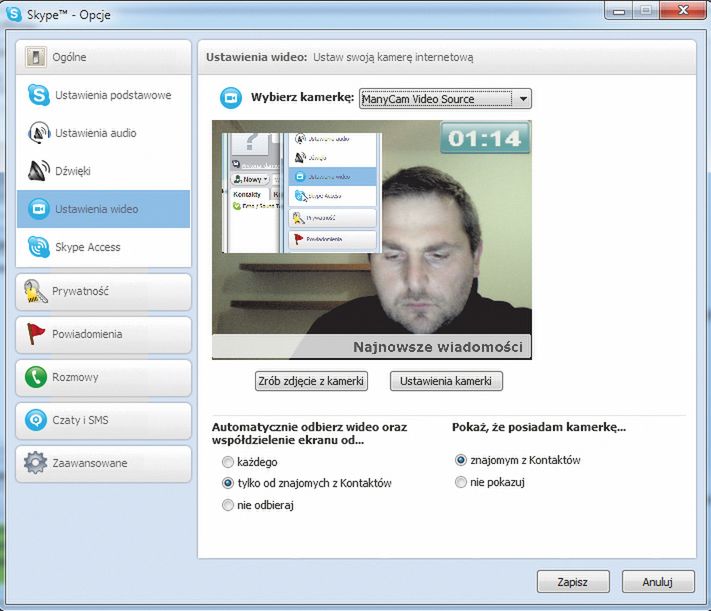Click Zrób zdjęcie z kamerki button

[311, 381]
